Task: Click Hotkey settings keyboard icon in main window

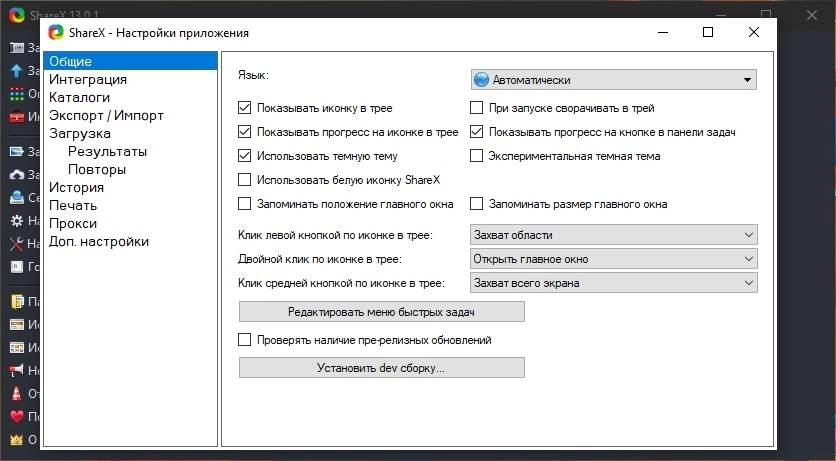Action: 17,266
